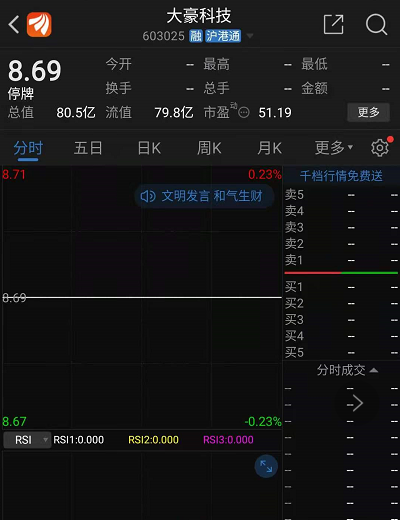Expand the 更多 chart period dropdown
The width and height of the screenshot is (400, 520).
tap(334, 148)
